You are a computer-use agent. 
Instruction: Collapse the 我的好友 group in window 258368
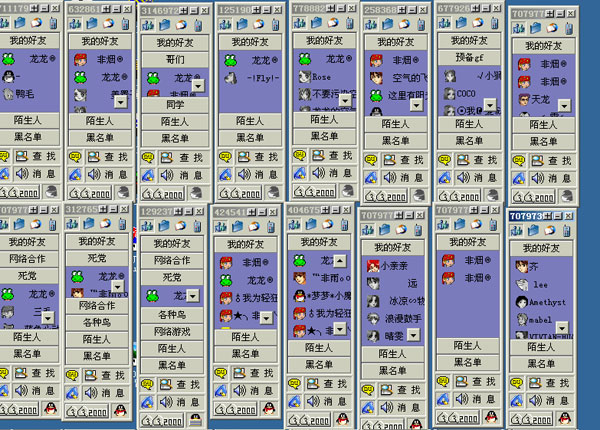click(396, 42)
